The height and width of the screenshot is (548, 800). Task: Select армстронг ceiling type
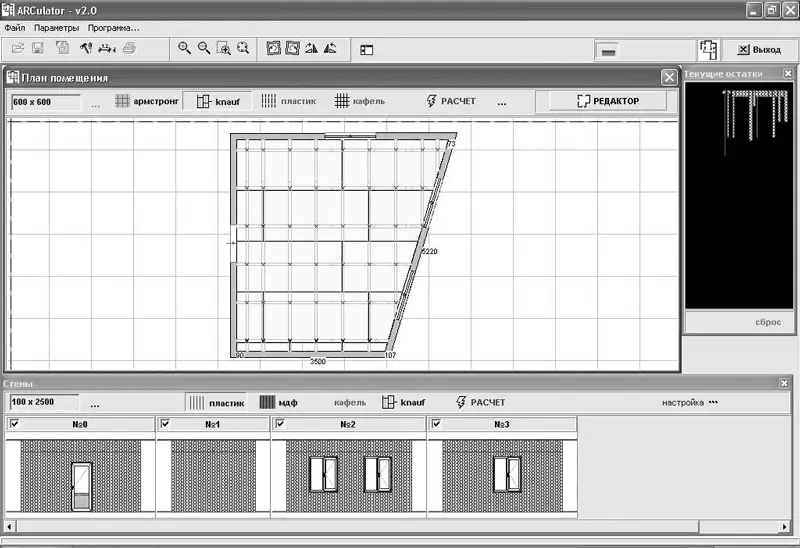pos(147,101)
